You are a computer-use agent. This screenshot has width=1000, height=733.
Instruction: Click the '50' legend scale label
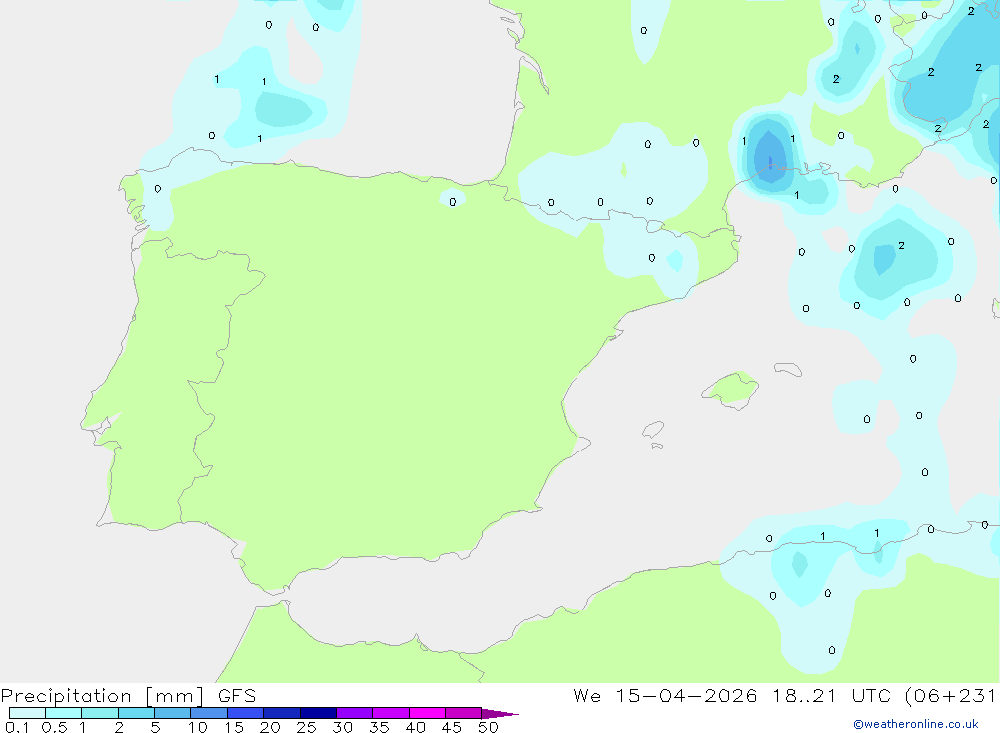click(488, 727)
